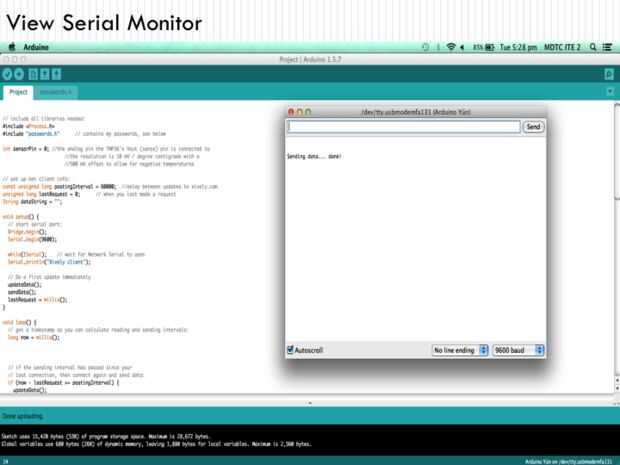Image resolution: width=620 pixels, height=465 pixels.
Task: Click the 'Sending data... done!' output line
Action: [314, 156]
